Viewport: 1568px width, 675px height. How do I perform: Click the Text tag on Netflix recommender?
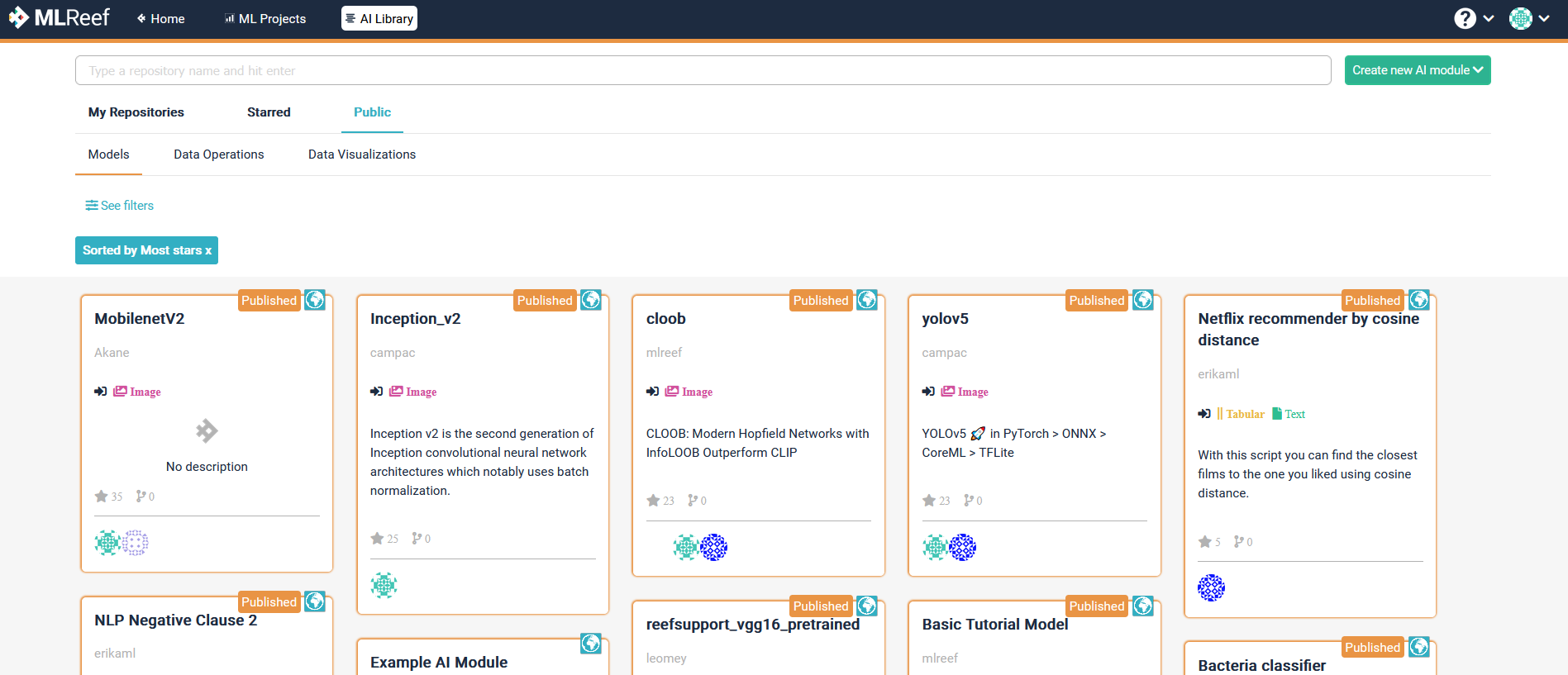coord(1289,414)
